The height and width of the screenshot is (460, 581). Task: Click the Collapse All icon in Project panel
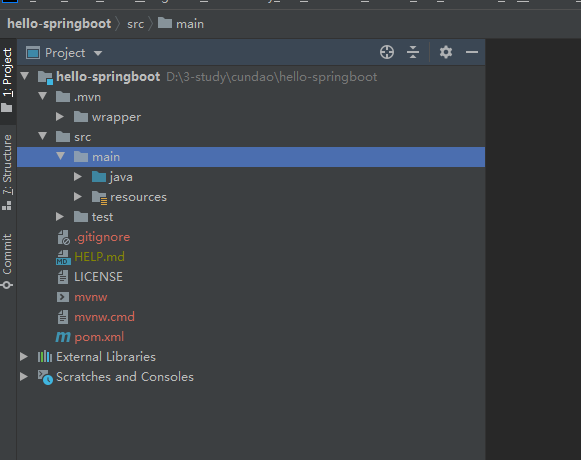point(413,52)
